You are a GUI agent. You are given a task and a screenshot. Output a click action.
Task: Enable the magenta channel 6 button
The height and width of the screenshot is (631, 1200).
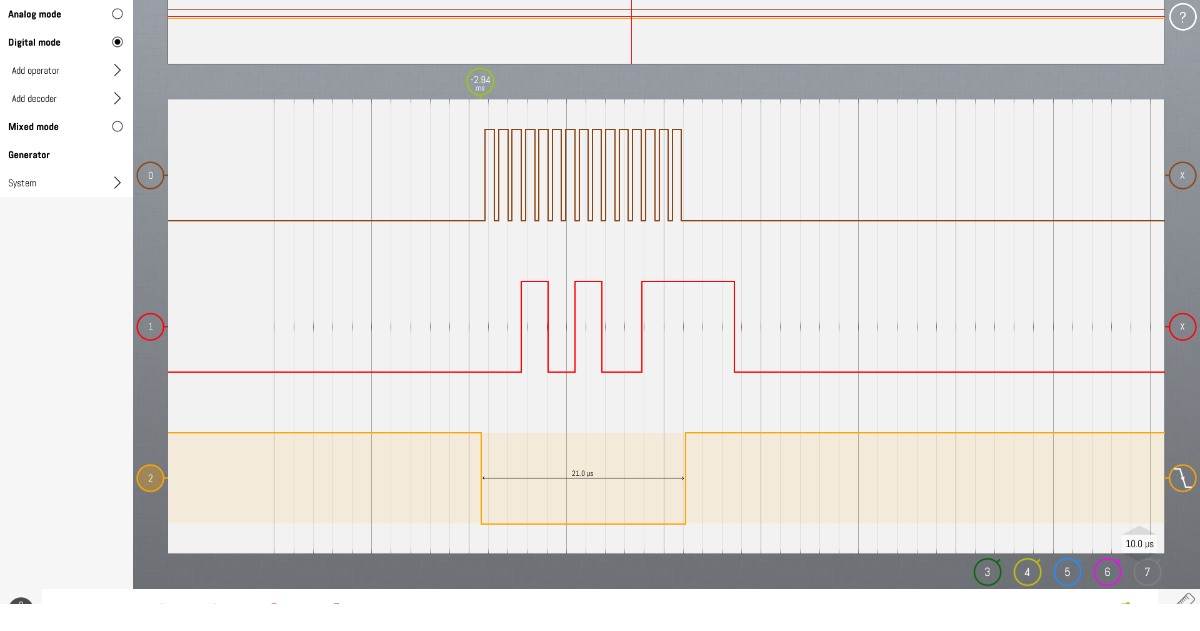click(1107, 572)
